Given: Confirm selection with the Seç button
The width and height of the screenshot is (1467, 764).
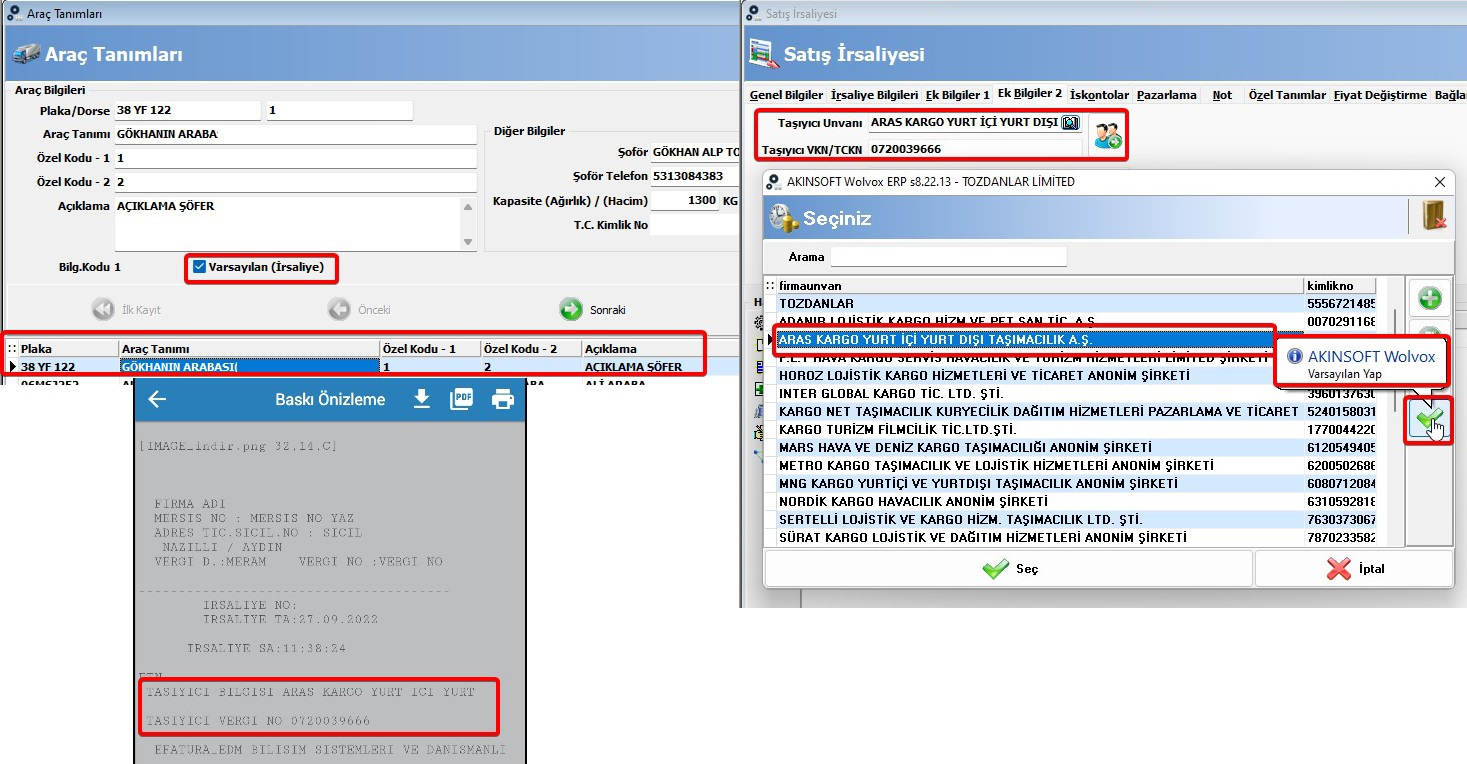Looking at the screenshot, I should [x=1008, y=569].
